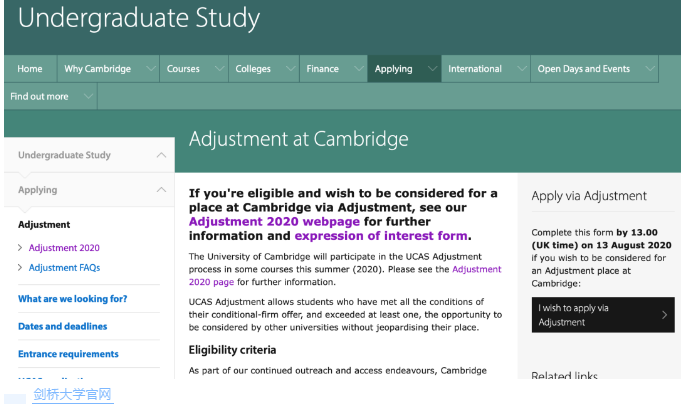Go to Entrance requirements page
This screenshot has width=681, height=409.
point(68,354)
